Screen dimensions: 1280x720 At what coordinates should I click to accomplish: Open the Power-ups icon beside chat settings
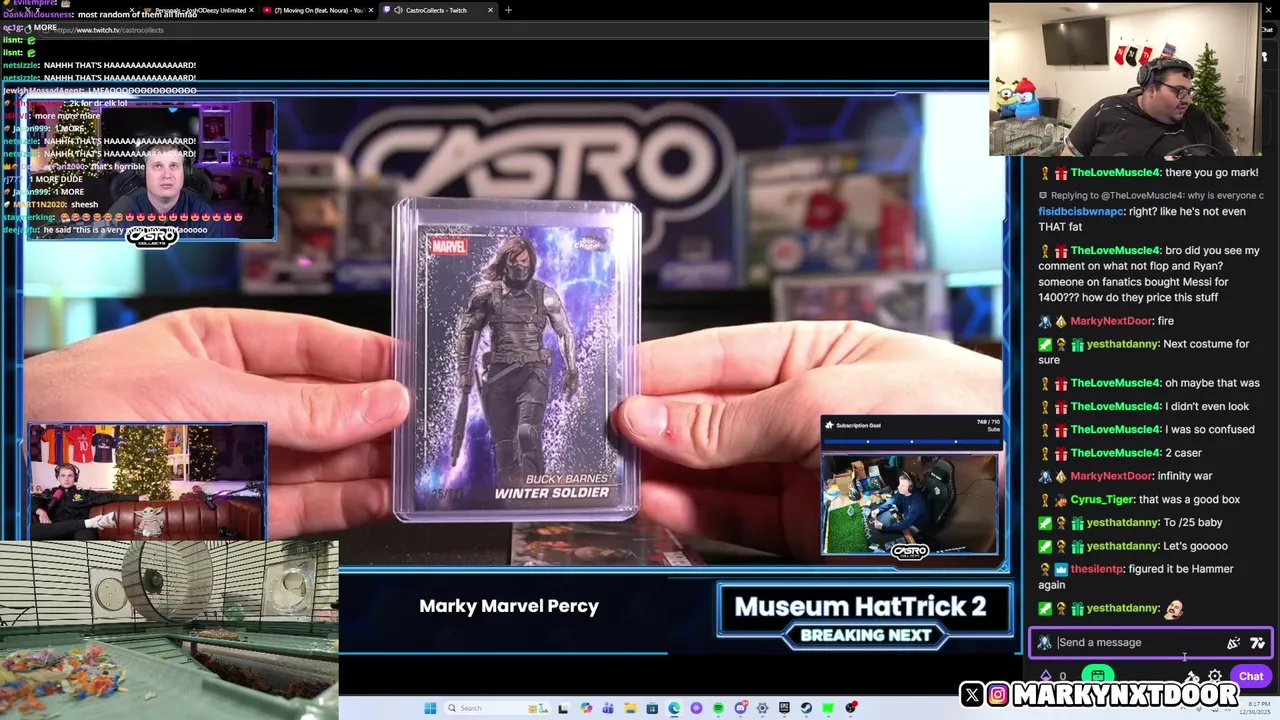click(x=1191, y=676)
